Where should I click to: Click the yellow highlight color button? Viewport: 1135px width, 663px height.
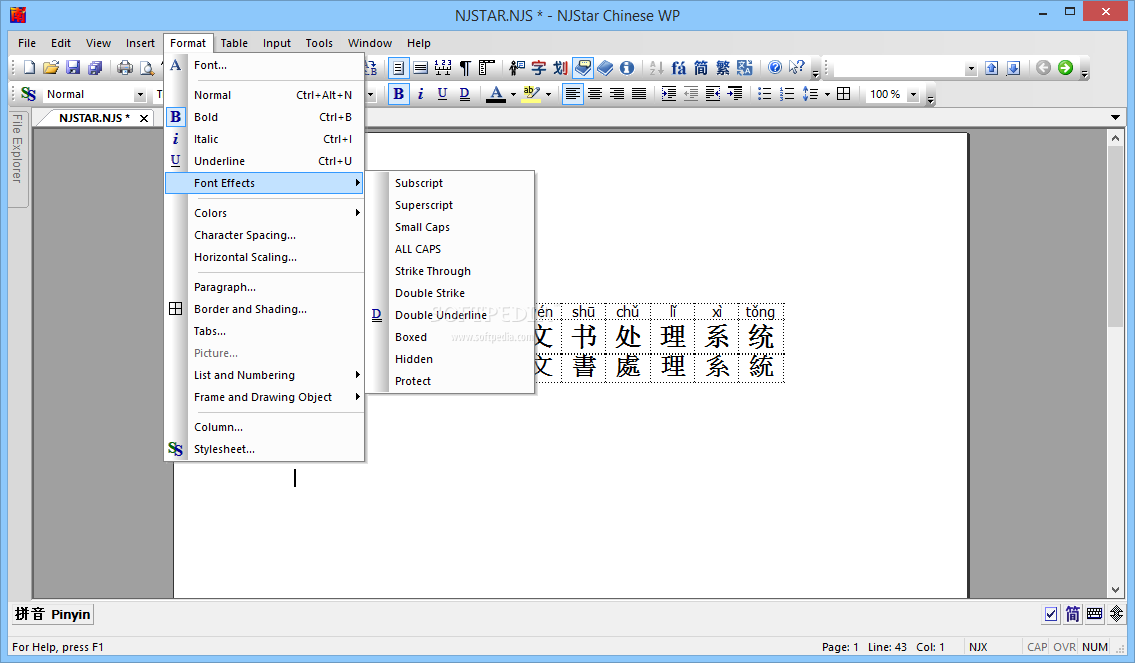(531, 94)
